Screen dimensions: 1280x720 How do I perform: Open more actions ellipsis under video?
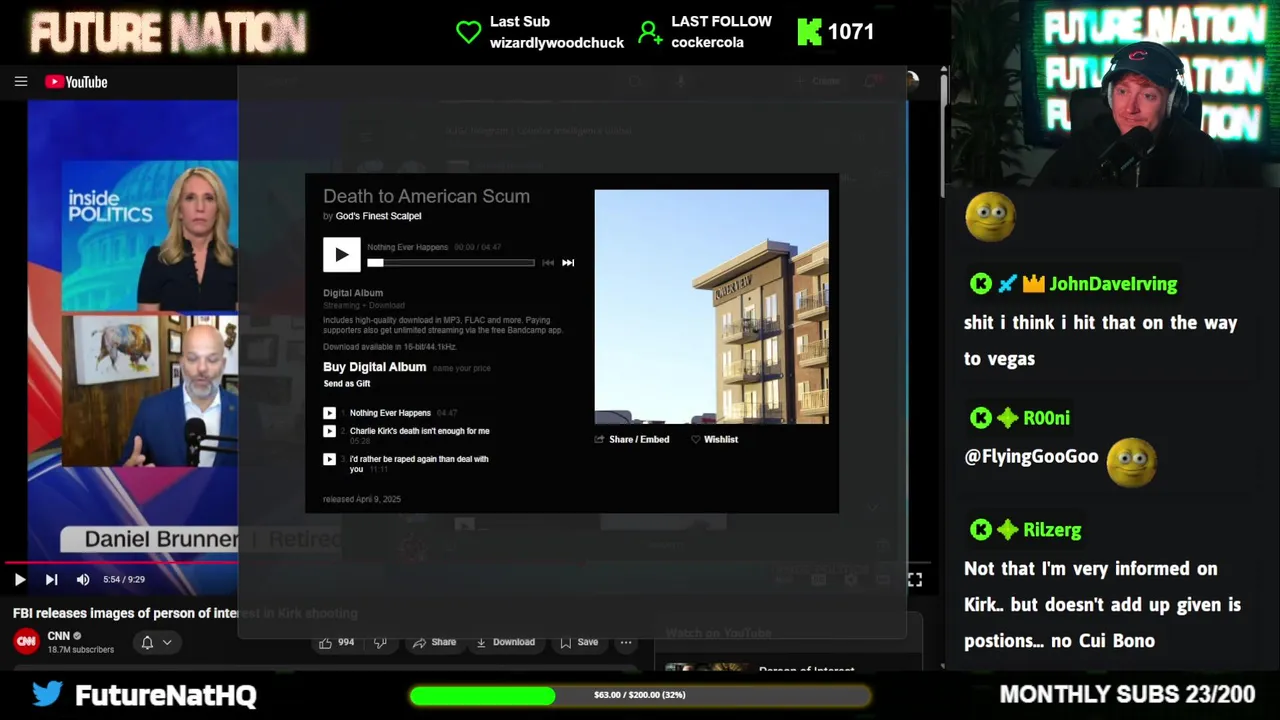click(x=626, y=642)
